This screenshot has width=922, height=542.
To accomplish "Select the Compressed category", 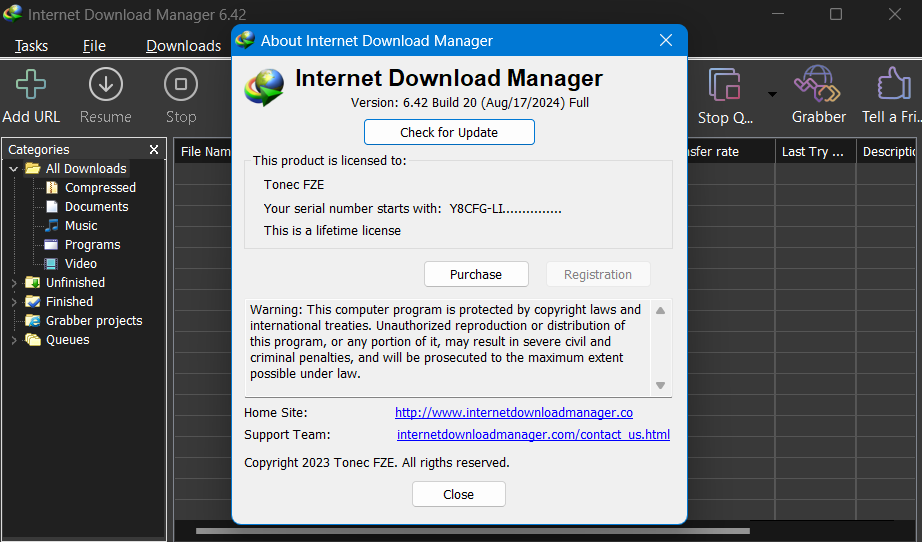I will (x=100, y=188).
